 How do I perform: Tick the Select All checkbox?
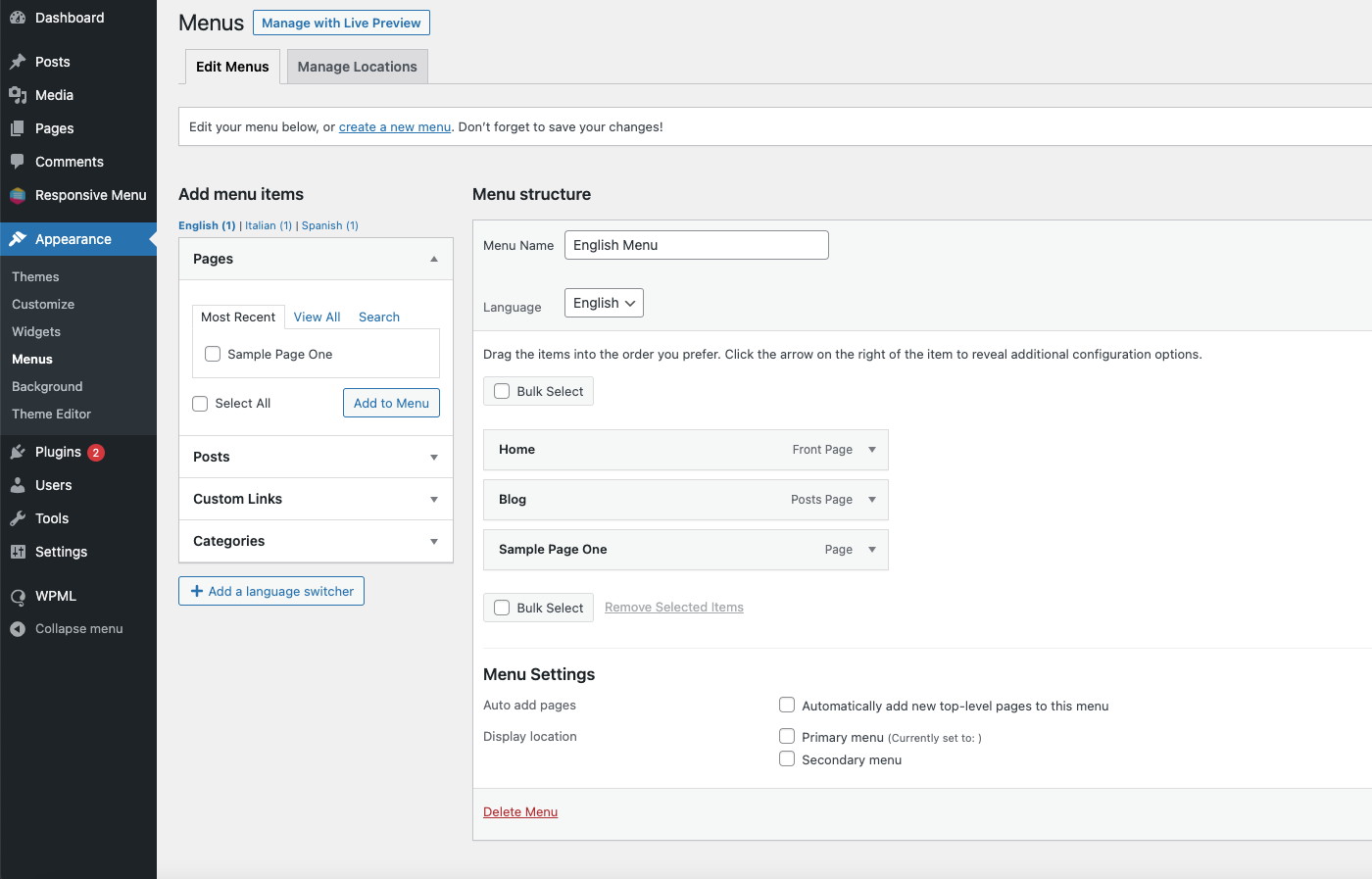click(x=200, y=403)
